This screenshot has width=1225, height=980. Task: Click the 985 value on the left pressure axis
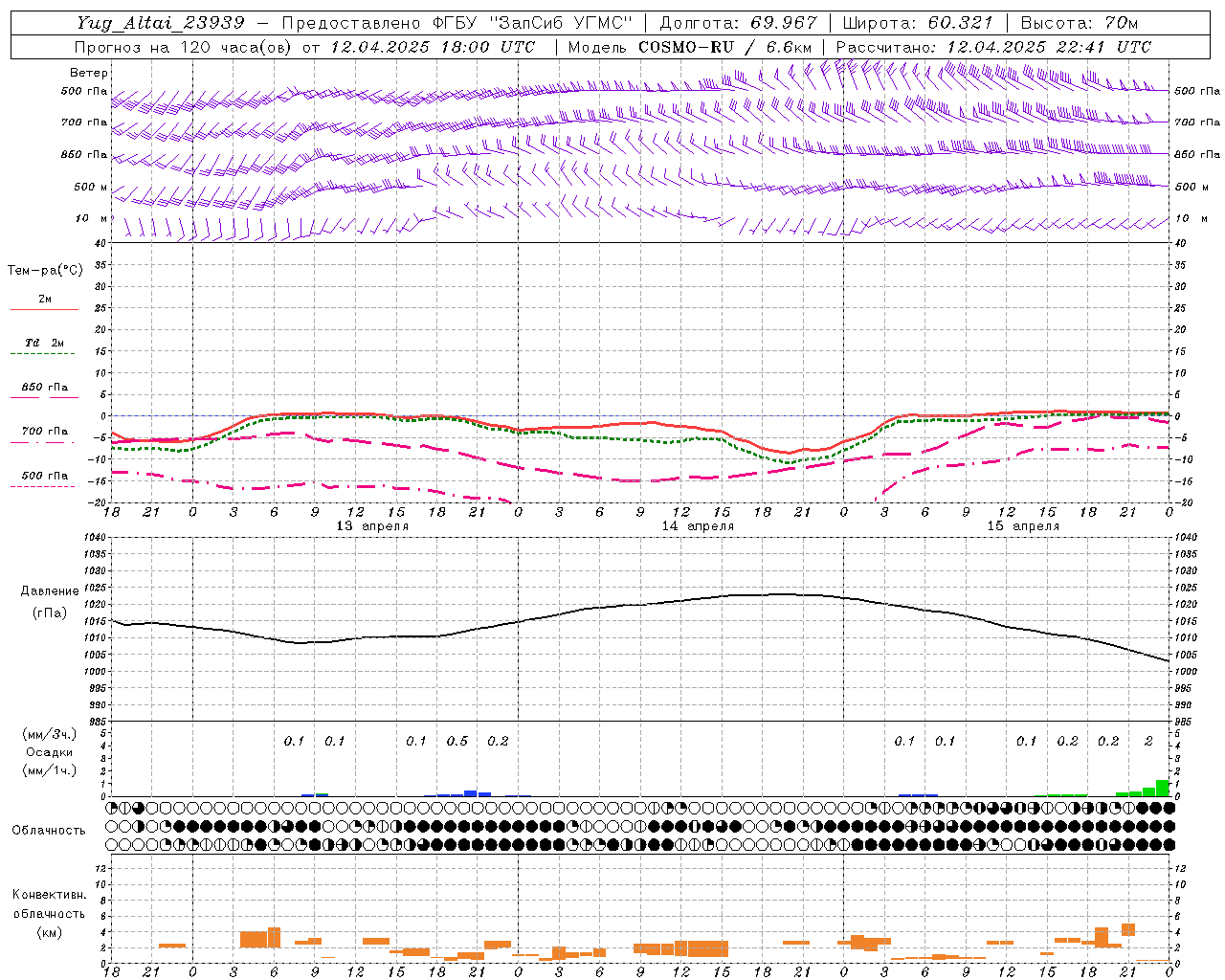click(96, 722)
